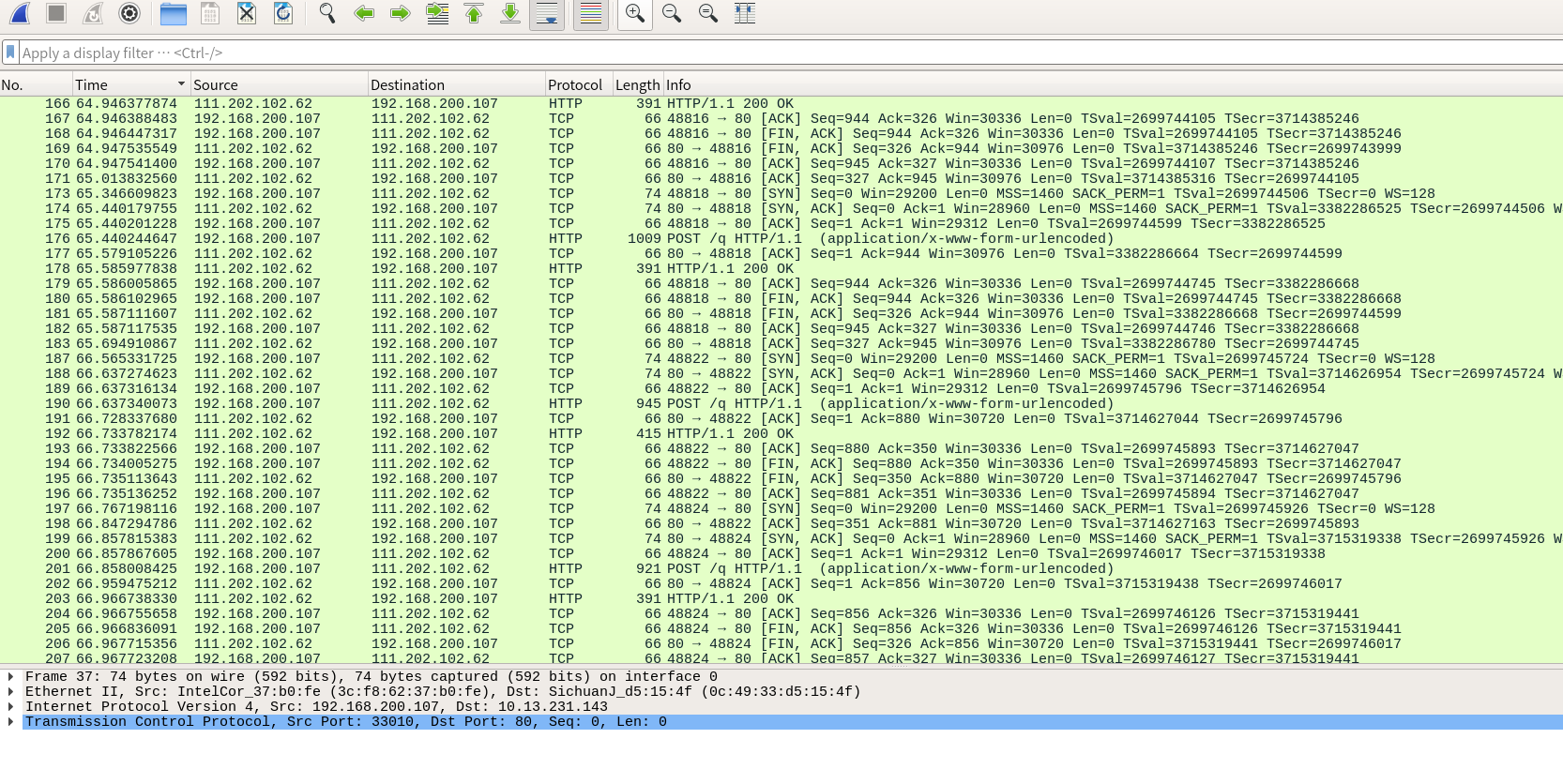Viewport: 1563px width, 784px height.
Task: Open capture options gear icon
Action: point(129,13)
